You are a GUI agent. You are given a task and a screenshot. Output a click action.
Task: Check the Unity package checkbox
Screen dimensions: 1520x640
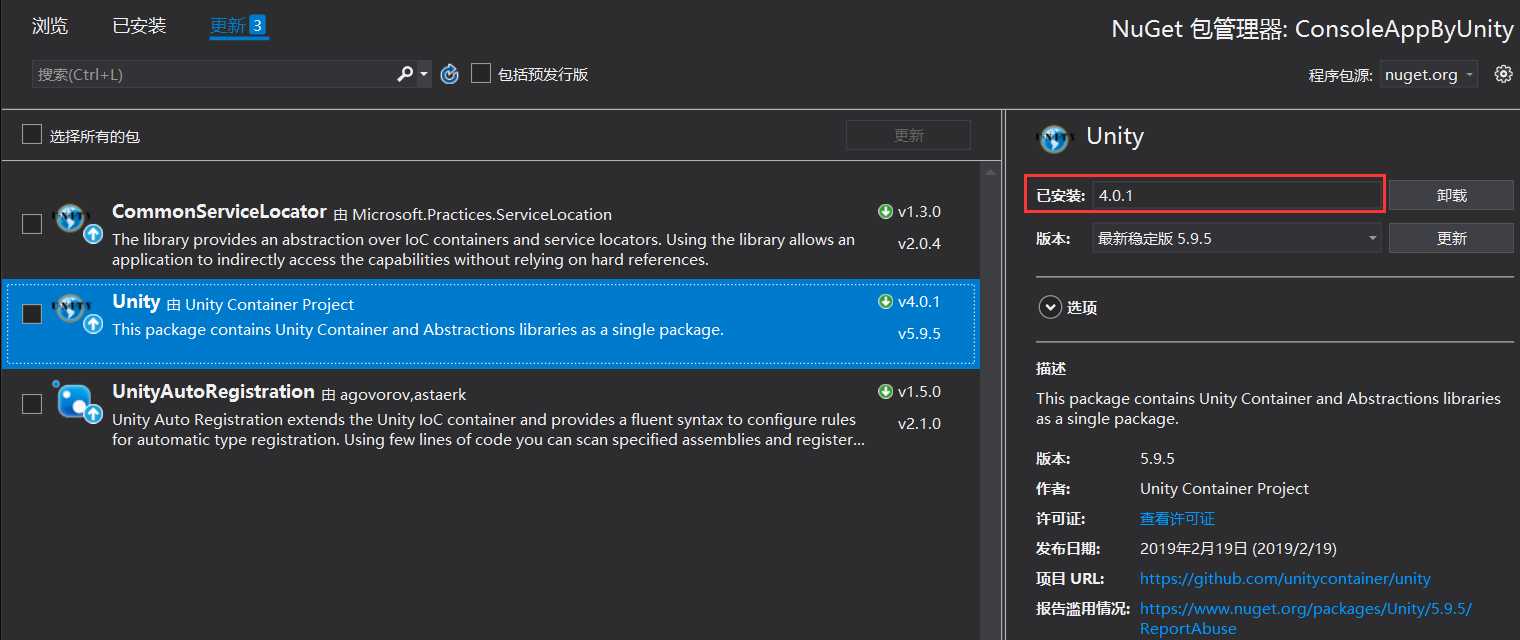coord(32,314)
